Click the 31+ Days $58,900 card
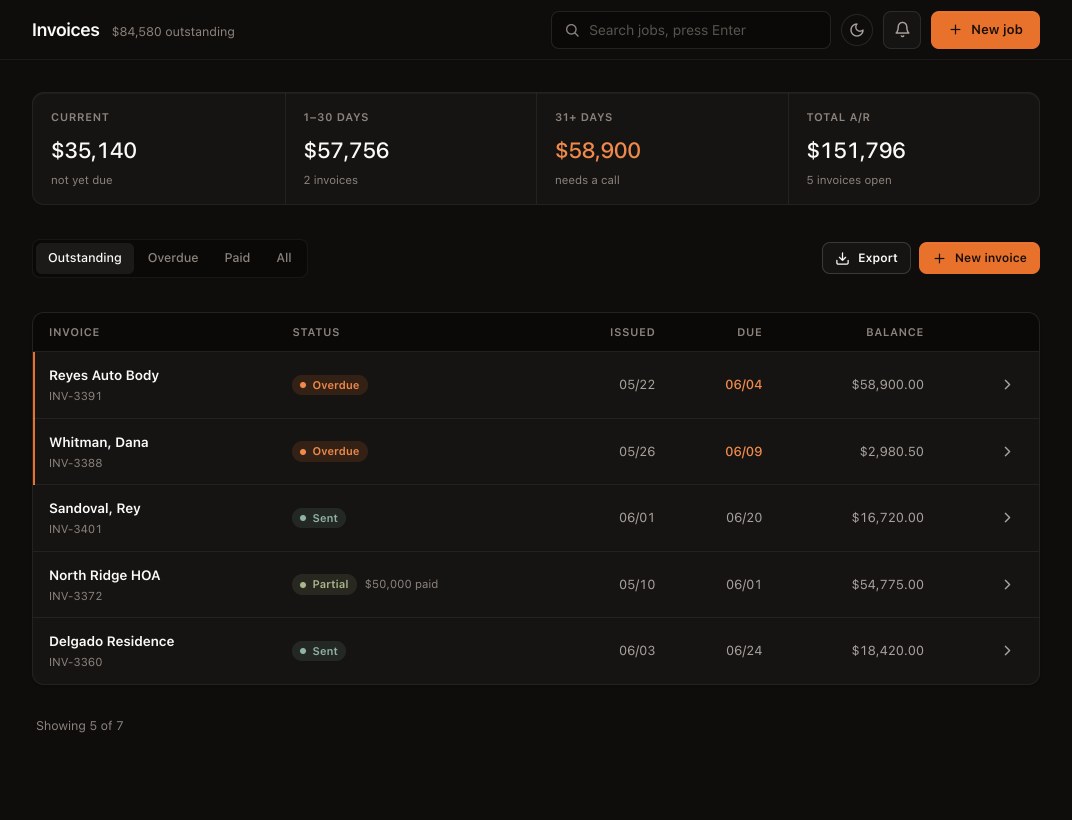The image size is (1072, 820). (x=662, y=148)
